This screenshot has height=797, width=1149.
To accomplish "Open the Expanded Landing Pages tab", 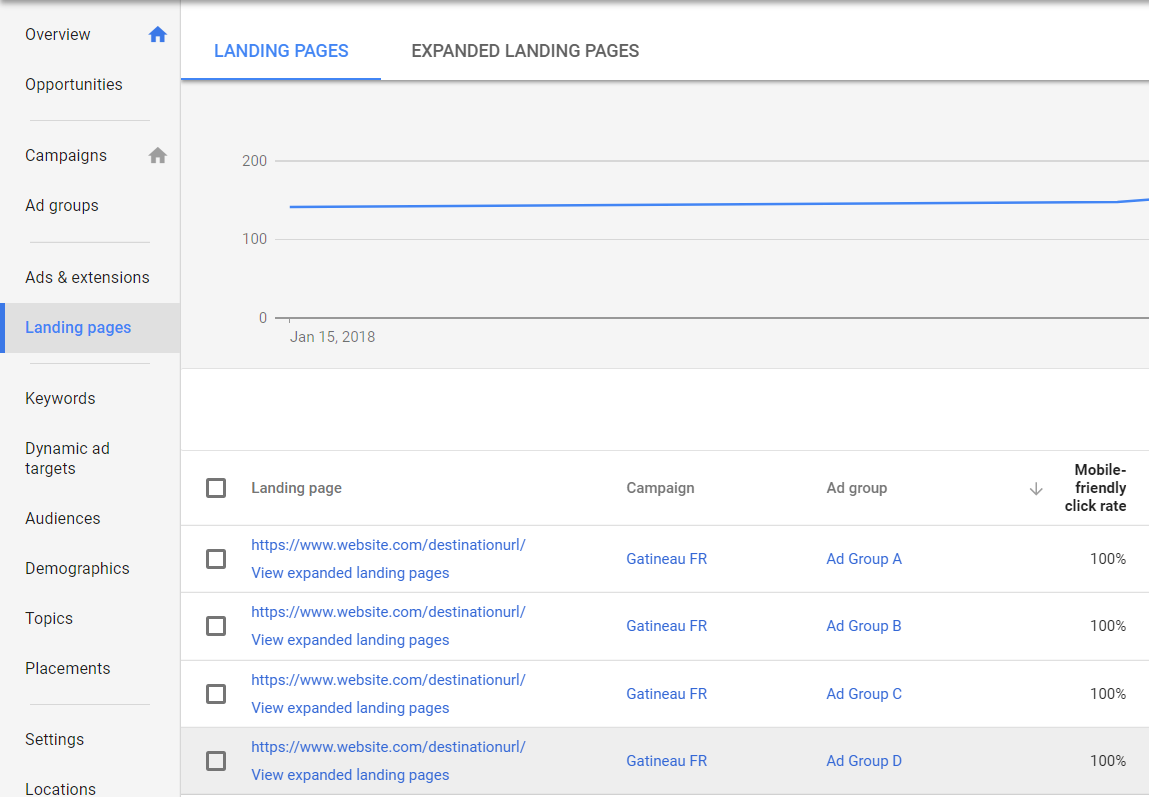I will click(525, 51).
